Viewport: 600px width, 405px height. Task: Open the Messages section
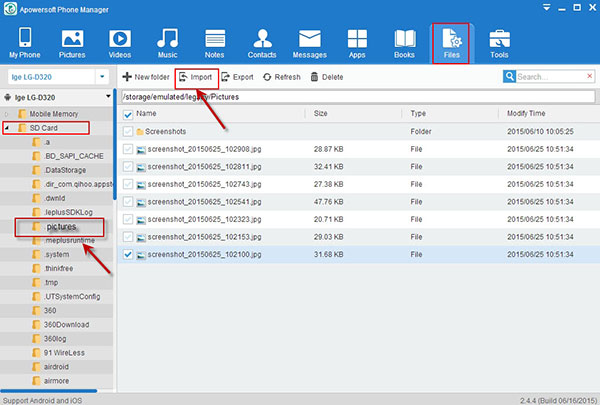(x=310, y=43)
